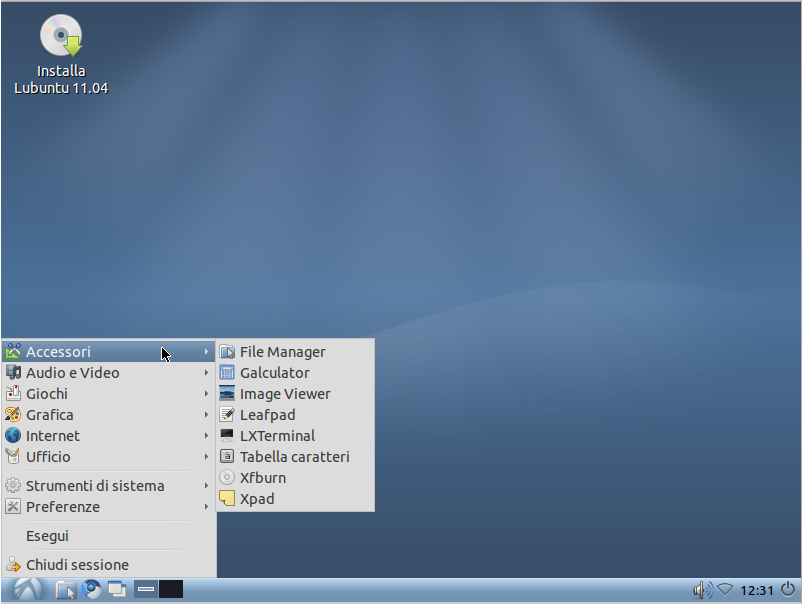Screen dimensions: 802x604
Task: Open the Grafica category
Action: pos(109,415)
